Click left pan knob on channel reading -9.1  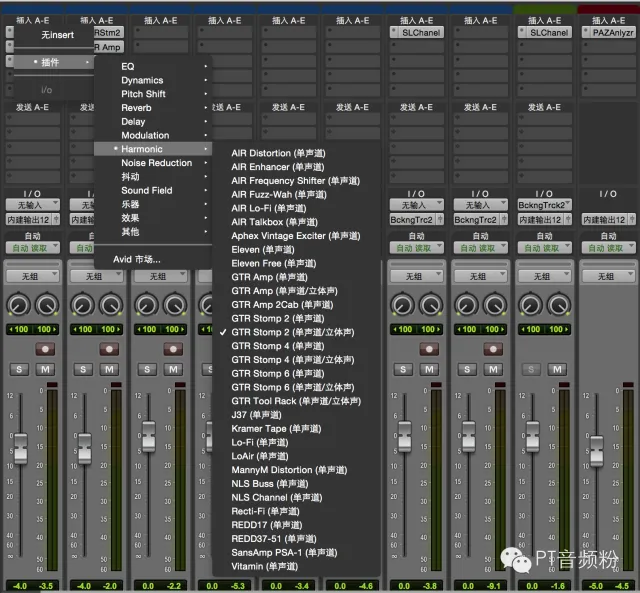[467, 305]
